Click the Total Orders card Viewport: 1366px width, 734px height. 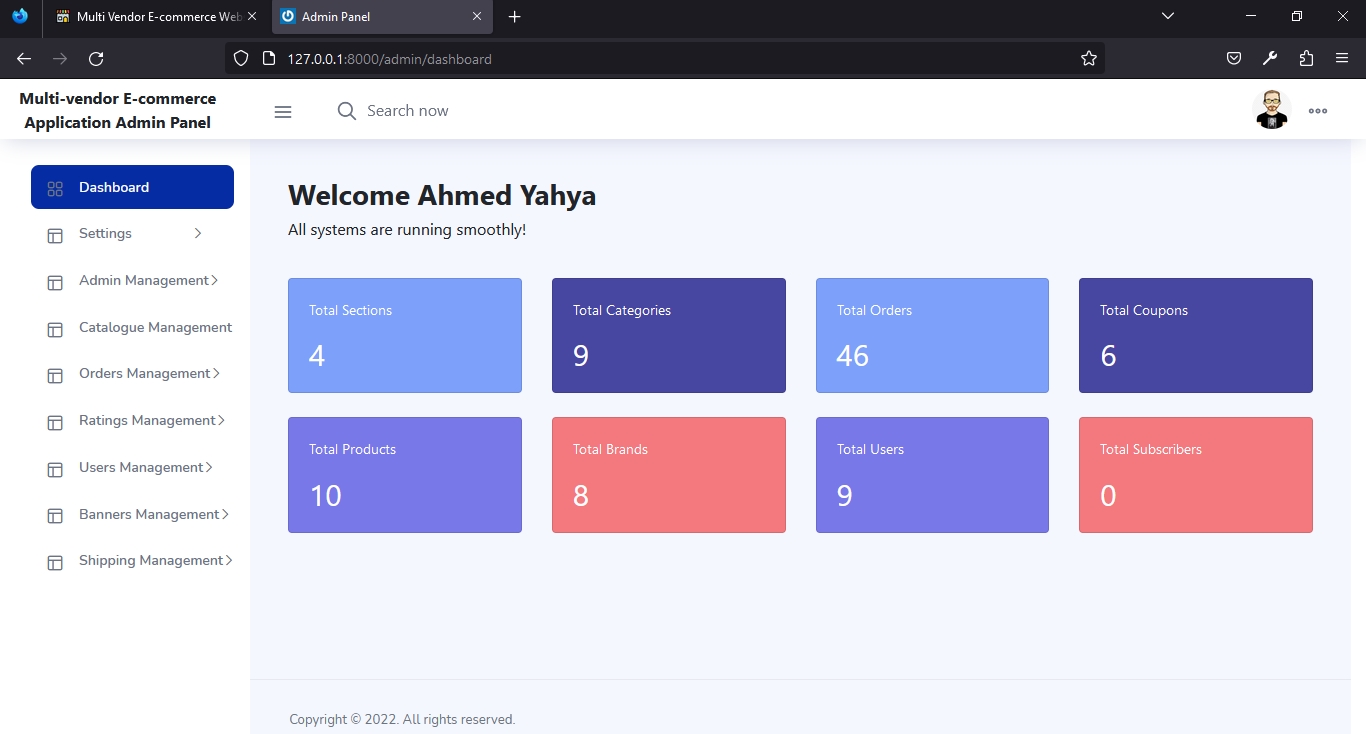932,335
